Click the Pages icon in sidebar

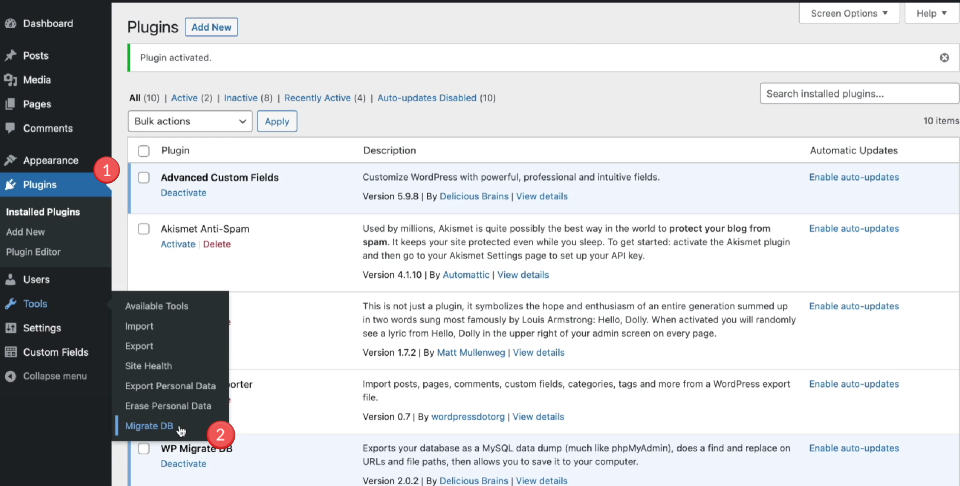(10, 104)
